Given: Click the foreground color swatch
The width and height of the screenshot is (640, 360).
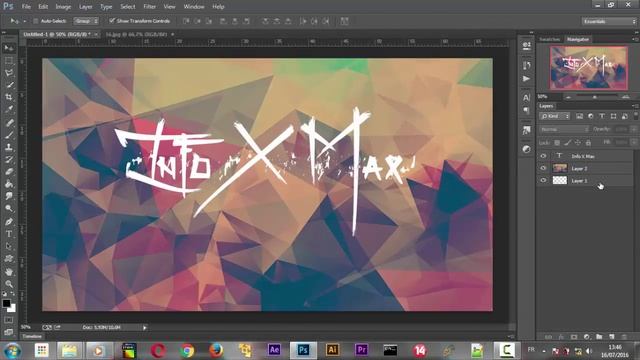Looking at the screenshot, I should click(x=6, y=303).
